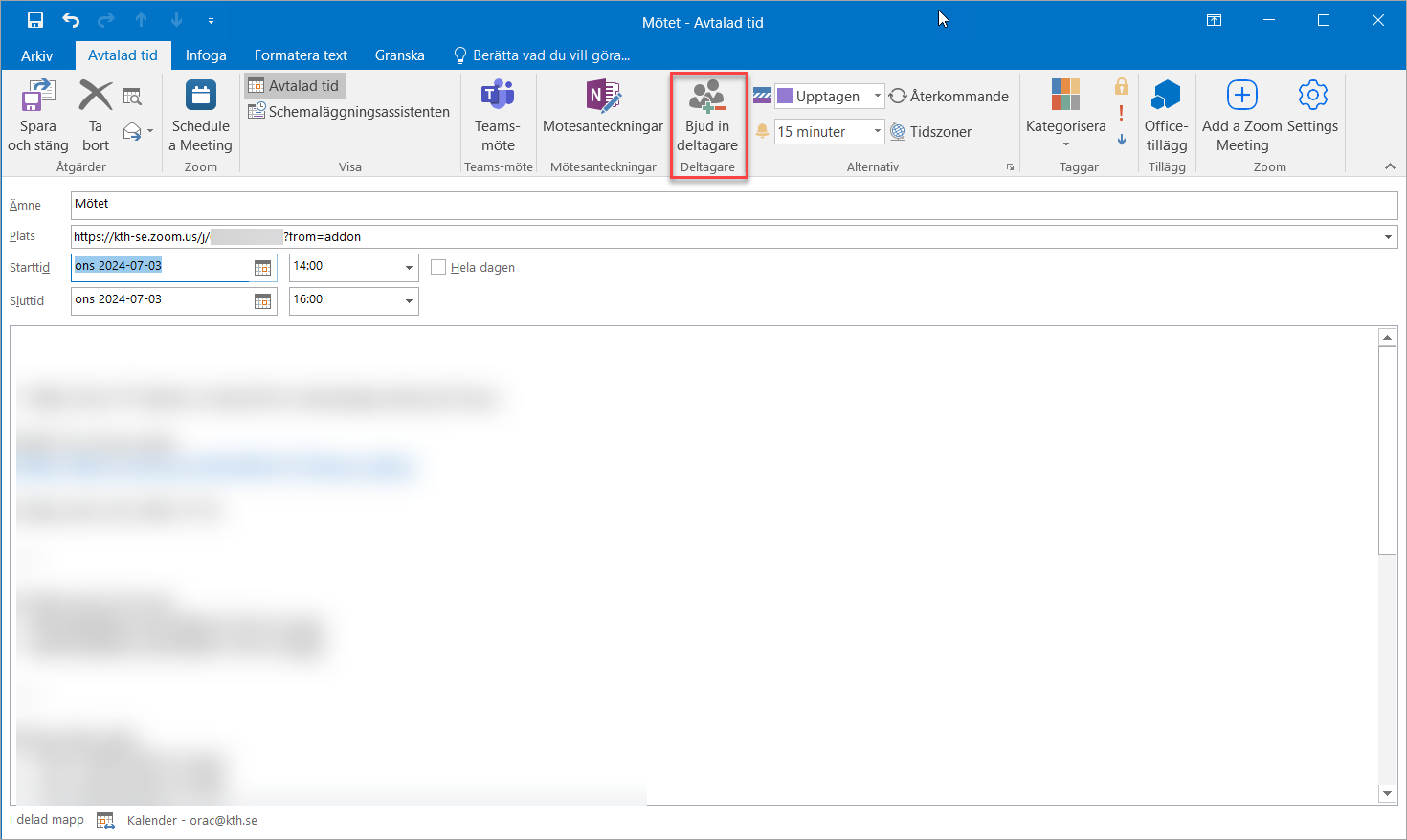This screenshot has width=1407, height=840.
Task: Switch to the Infoga tab
Action: point(206,55)
